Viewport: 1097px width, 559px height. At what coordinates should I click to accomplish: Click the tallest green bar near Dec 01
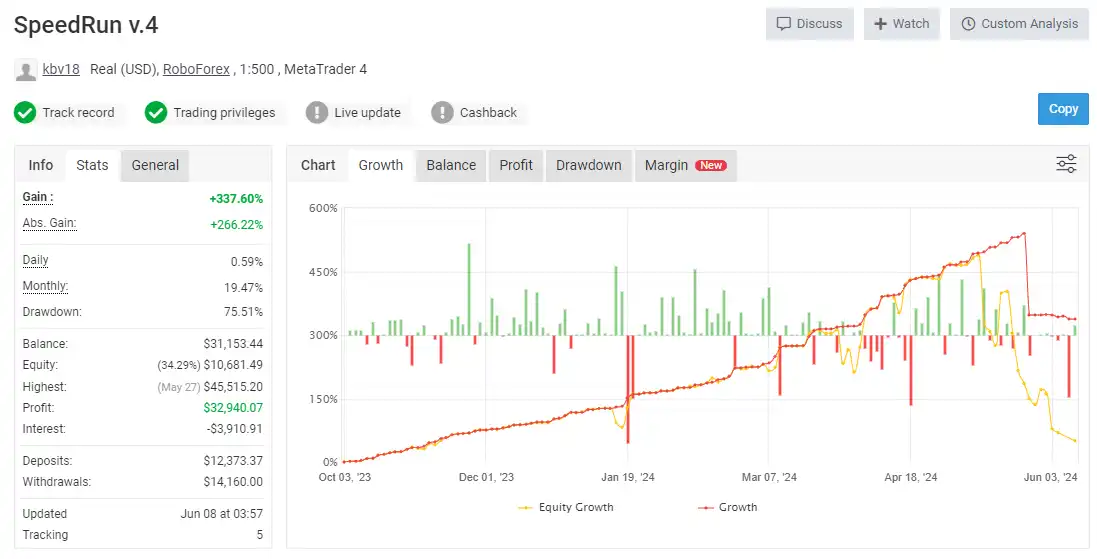point(468,288)
